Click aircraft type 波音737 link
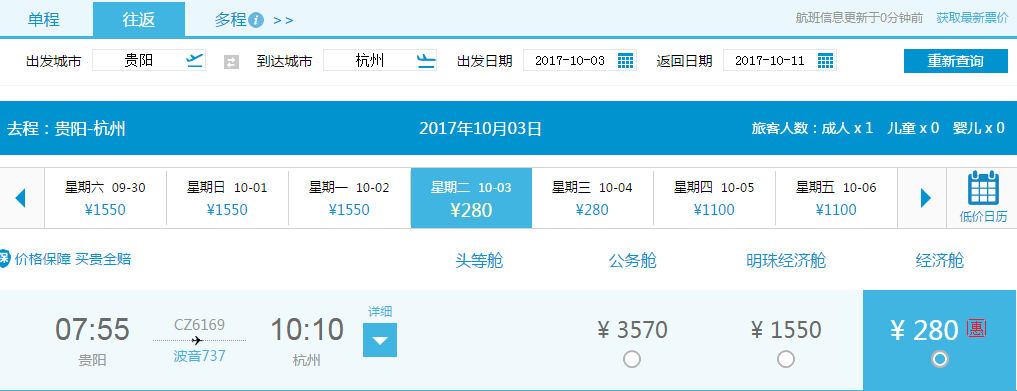Image resolution: width=1017 pixels, height=391 pixels. [199, 355]
